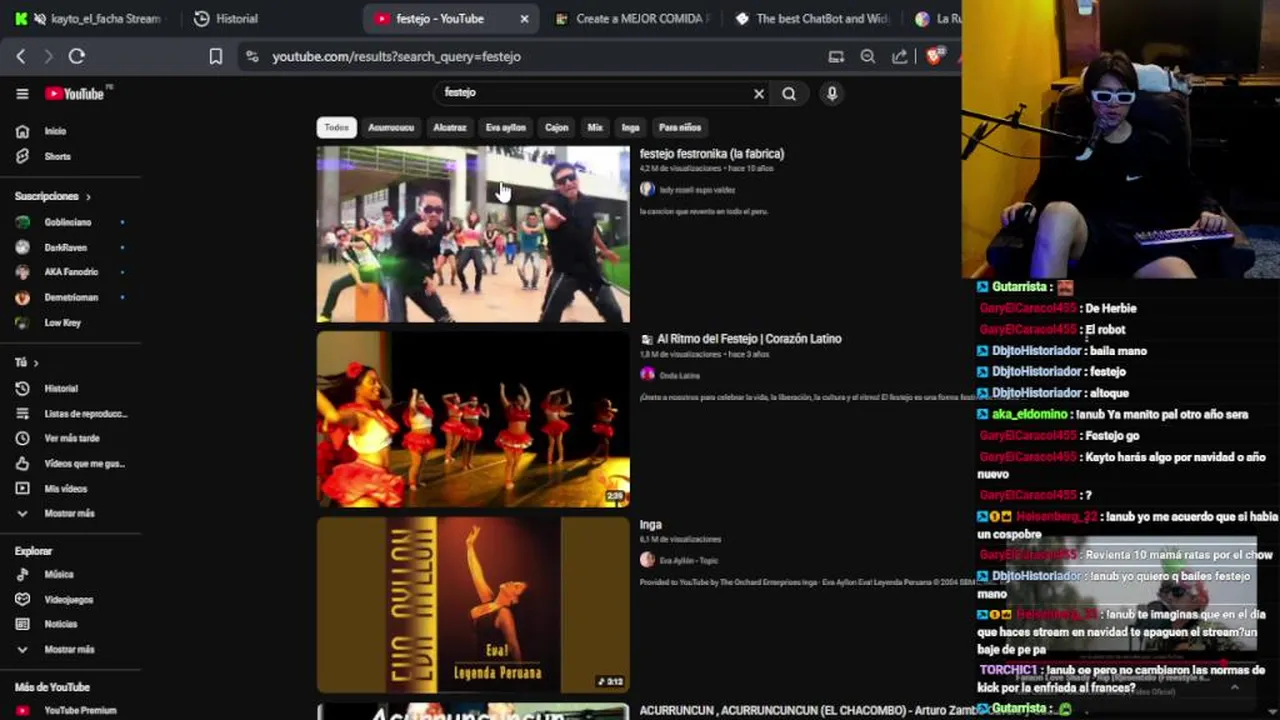The image size is (1280, 720).
Task: Open the YouTube hamburger guide menu
Action: pyautogui.click(x=22, y=94)
